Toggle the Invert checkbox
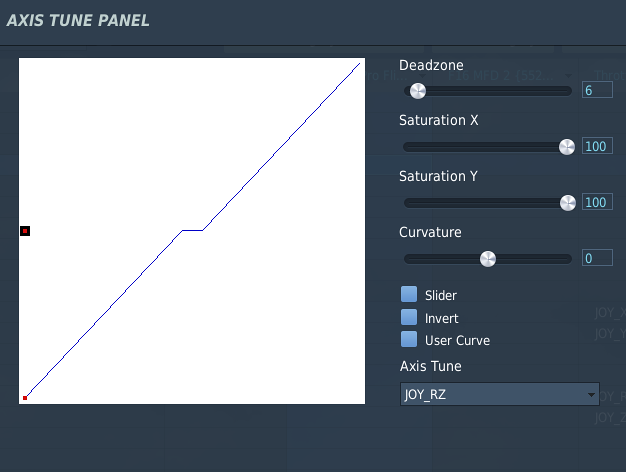The height and width of the screenshot is (472, 626). pos(409,317)
